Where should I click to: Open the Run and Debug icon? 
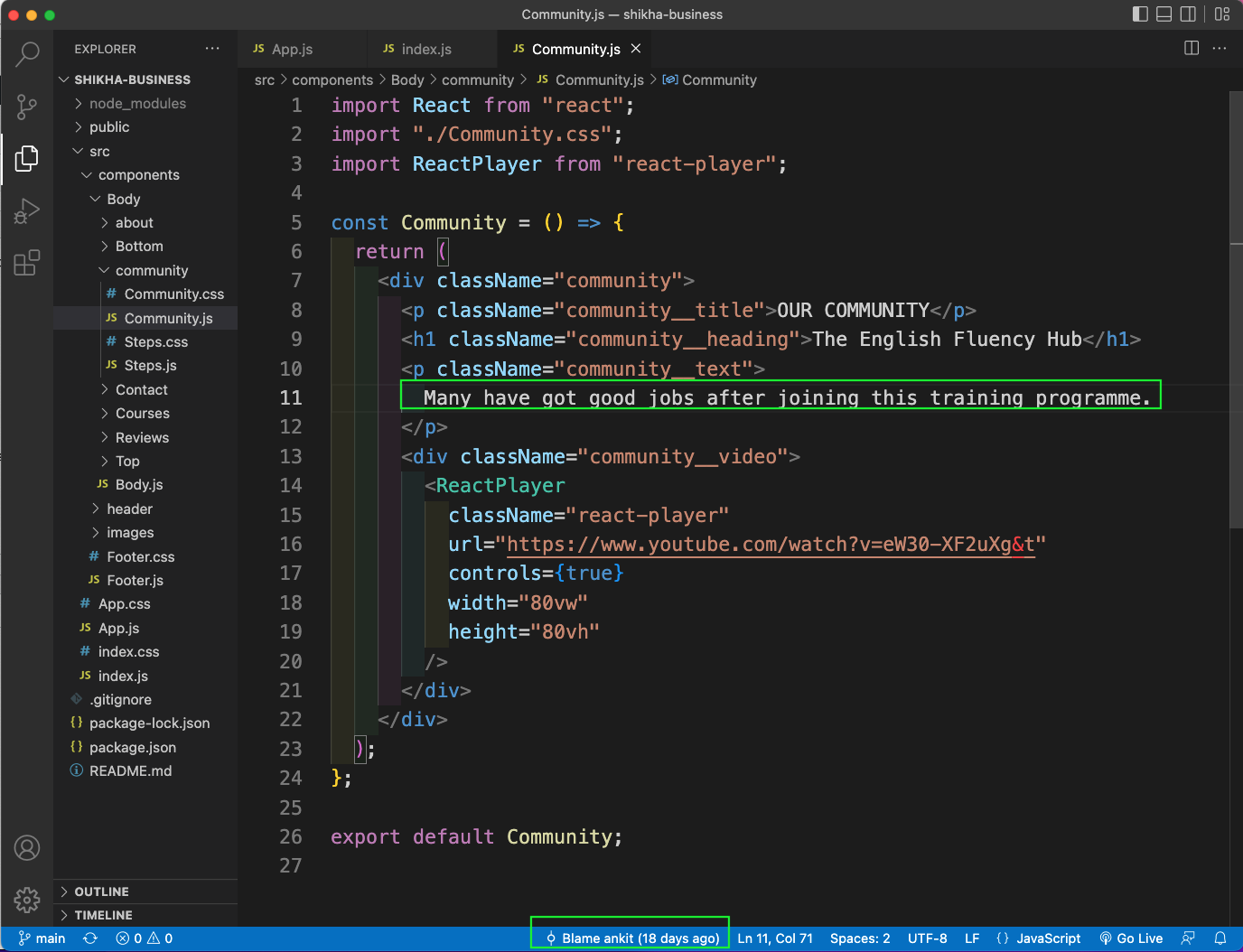pos(27,210)
